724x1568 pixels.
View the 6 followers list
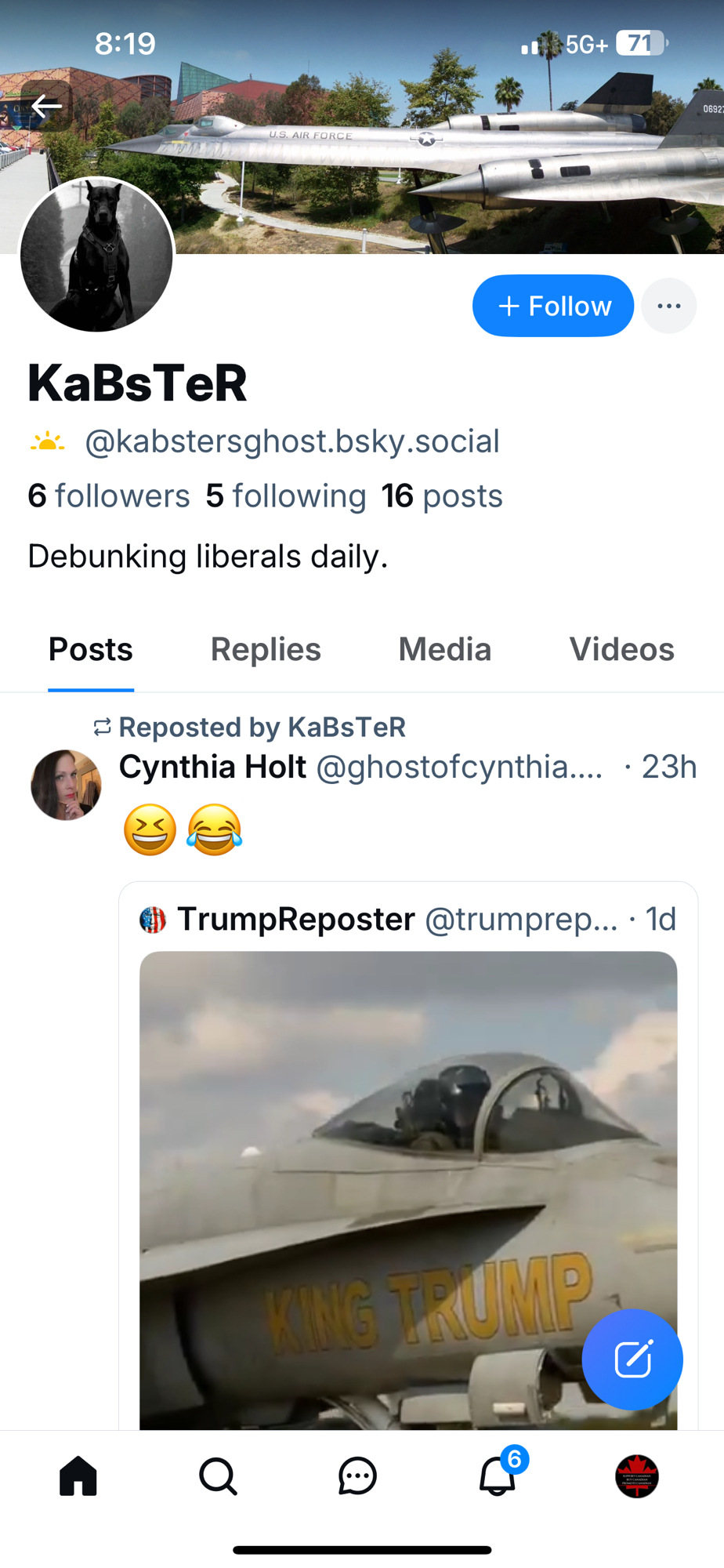[x=109, y=496]
